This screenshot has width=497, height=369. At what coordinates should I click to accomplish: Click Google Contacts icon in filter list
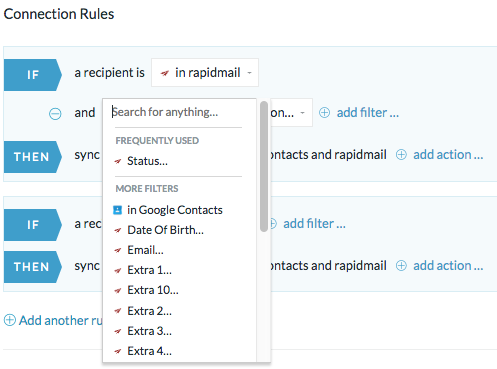(x=117, y=210)
